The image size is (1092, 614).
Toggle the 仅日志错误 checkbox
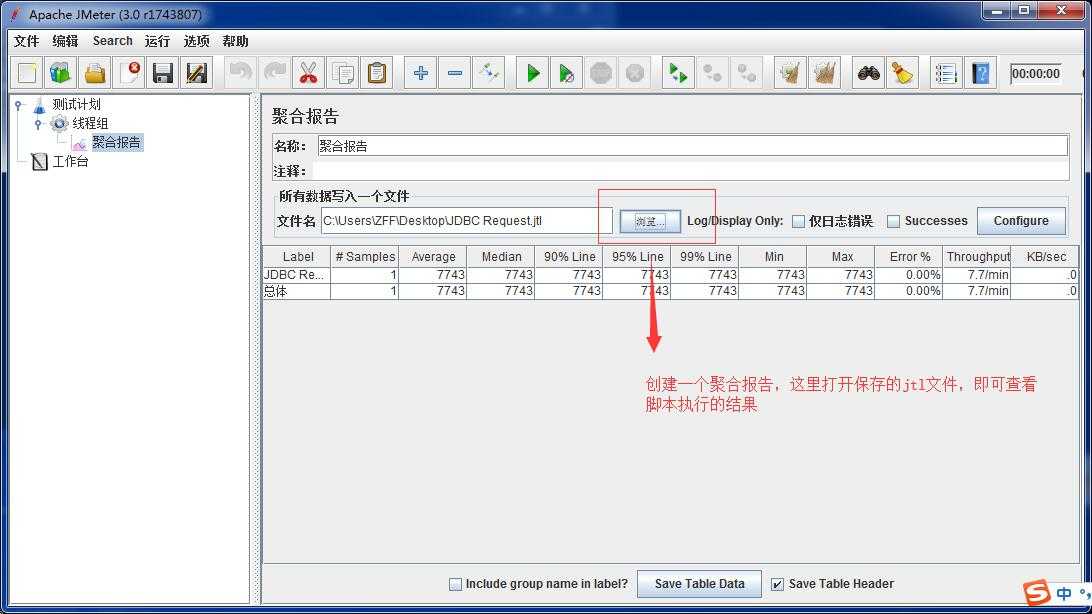pyautogui.click(x=799, y=221)
